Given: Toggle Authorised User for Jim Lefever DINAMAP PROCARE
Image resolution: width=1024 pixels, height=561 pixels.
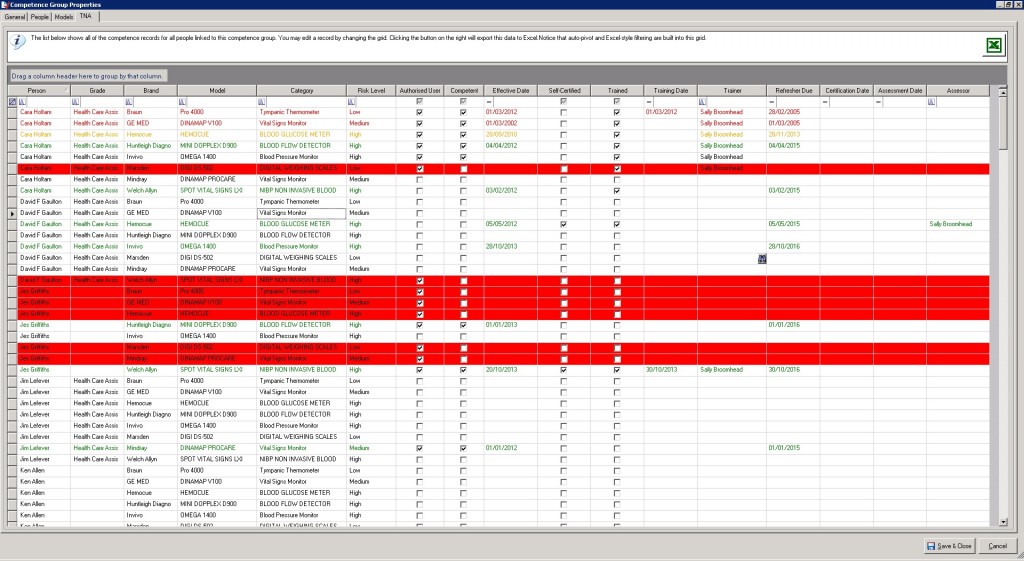Looking at the screenshot, I should tap(420, 448).
